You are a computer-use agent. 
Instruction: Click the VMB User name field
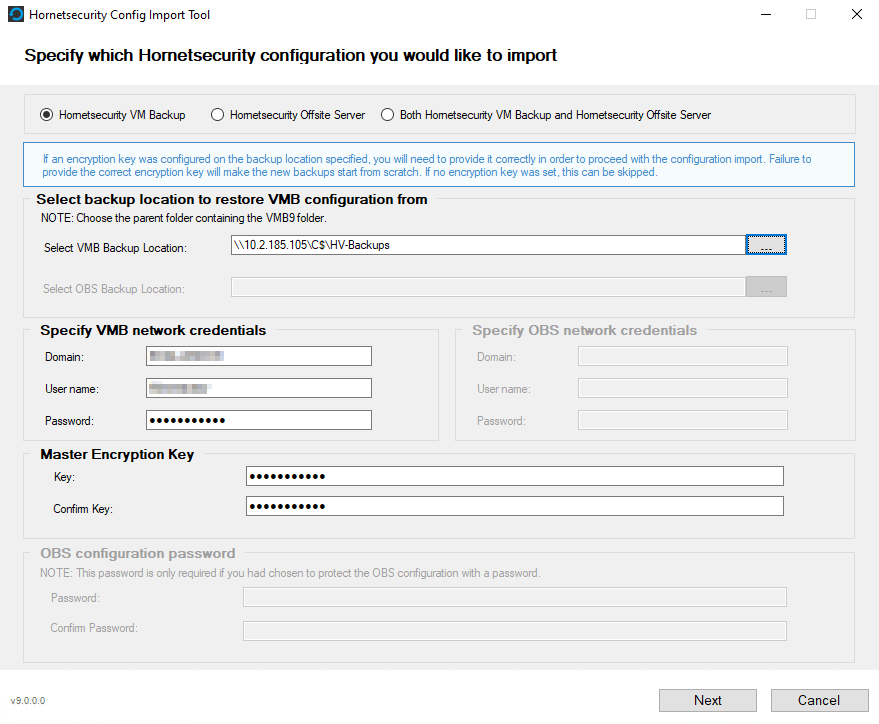coord(259,388)
